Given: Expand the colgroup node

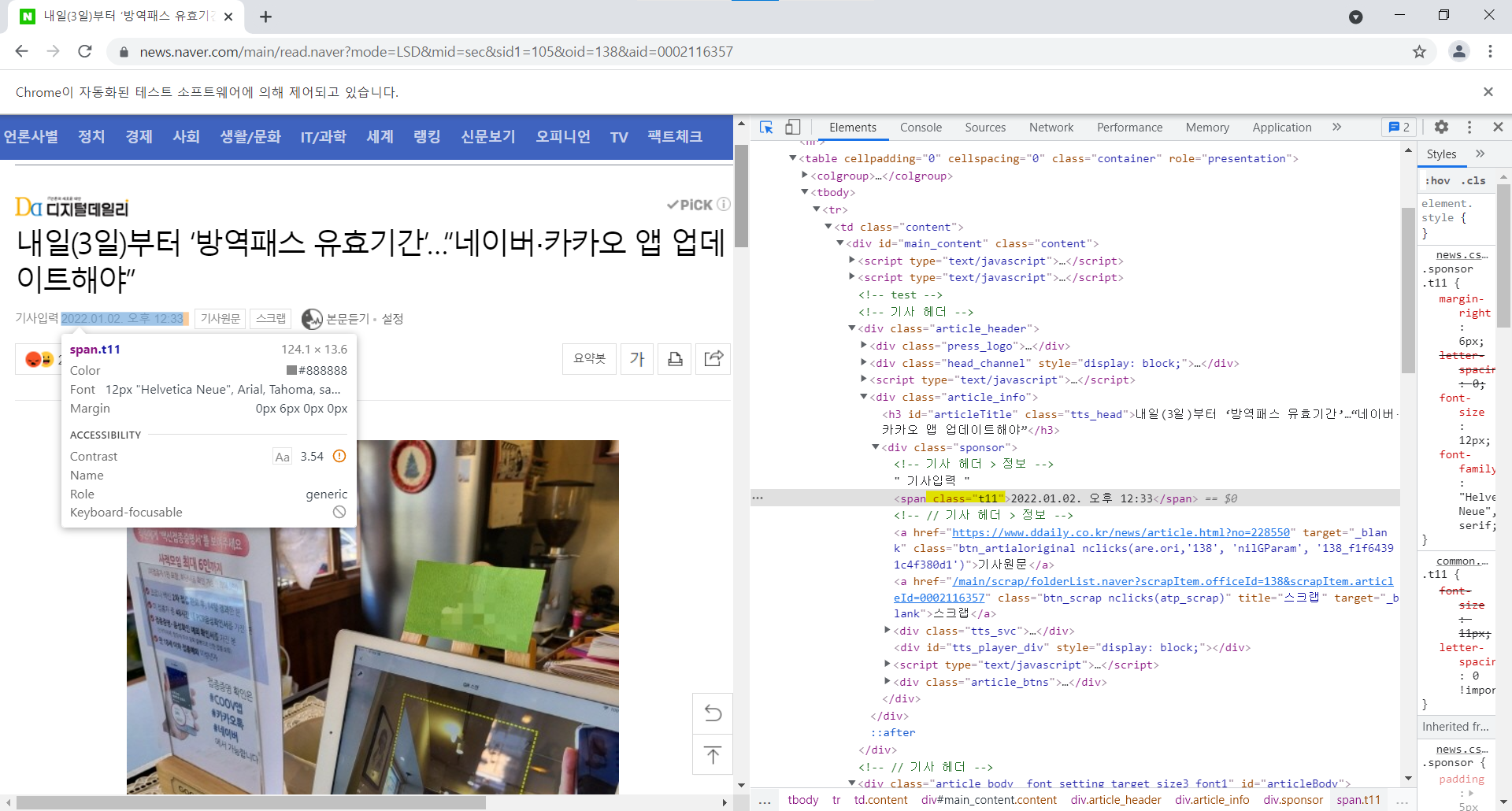Looking at the screenshot, I should 805,175.
